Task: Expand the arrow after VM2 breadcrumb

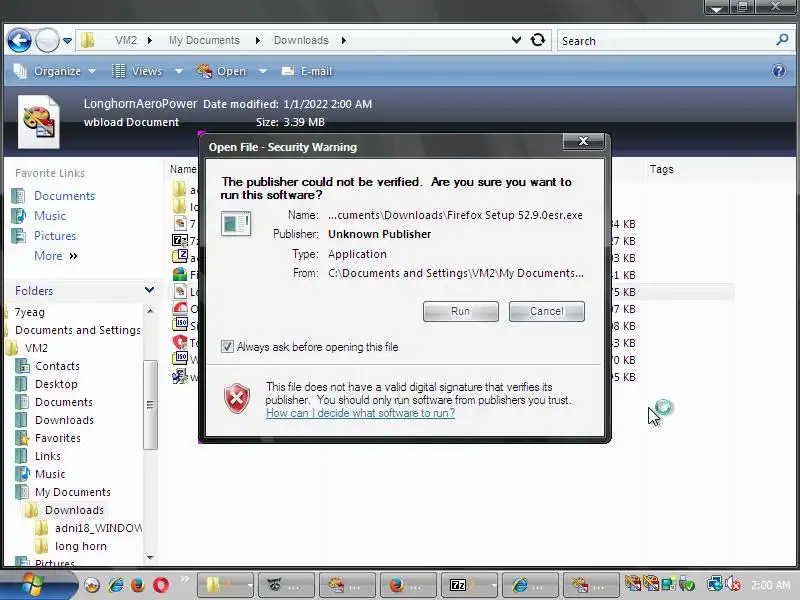Action: 149,40
